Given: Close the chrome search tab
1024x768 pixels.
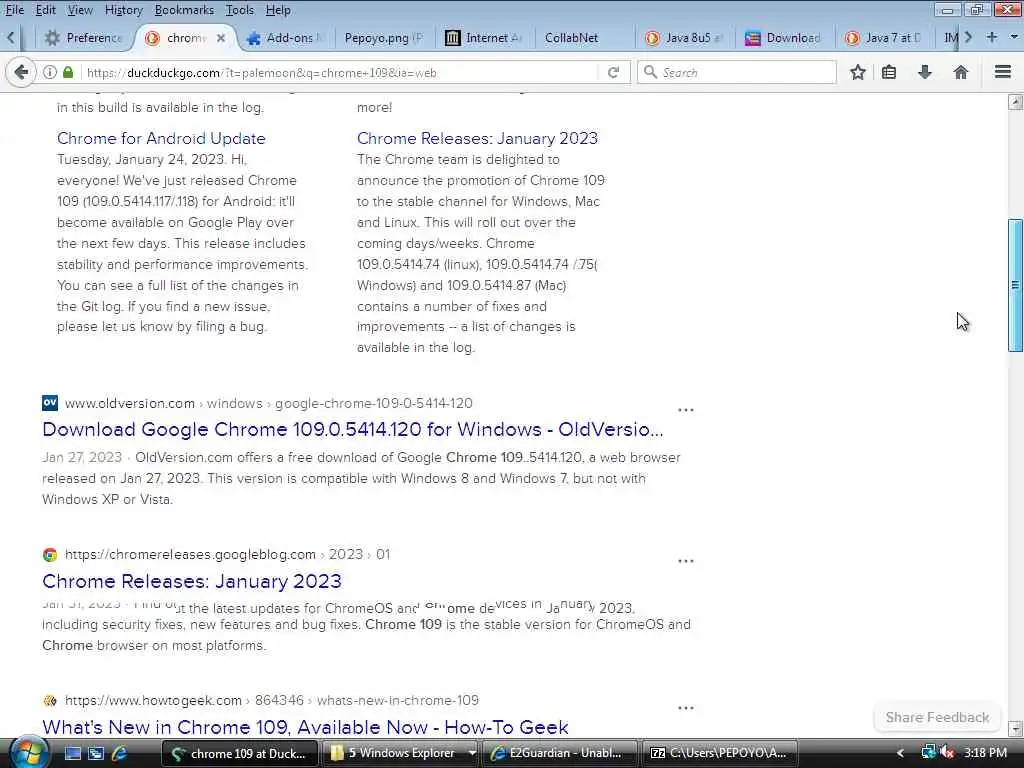Looking at the screenshot, I should point(221,38).
